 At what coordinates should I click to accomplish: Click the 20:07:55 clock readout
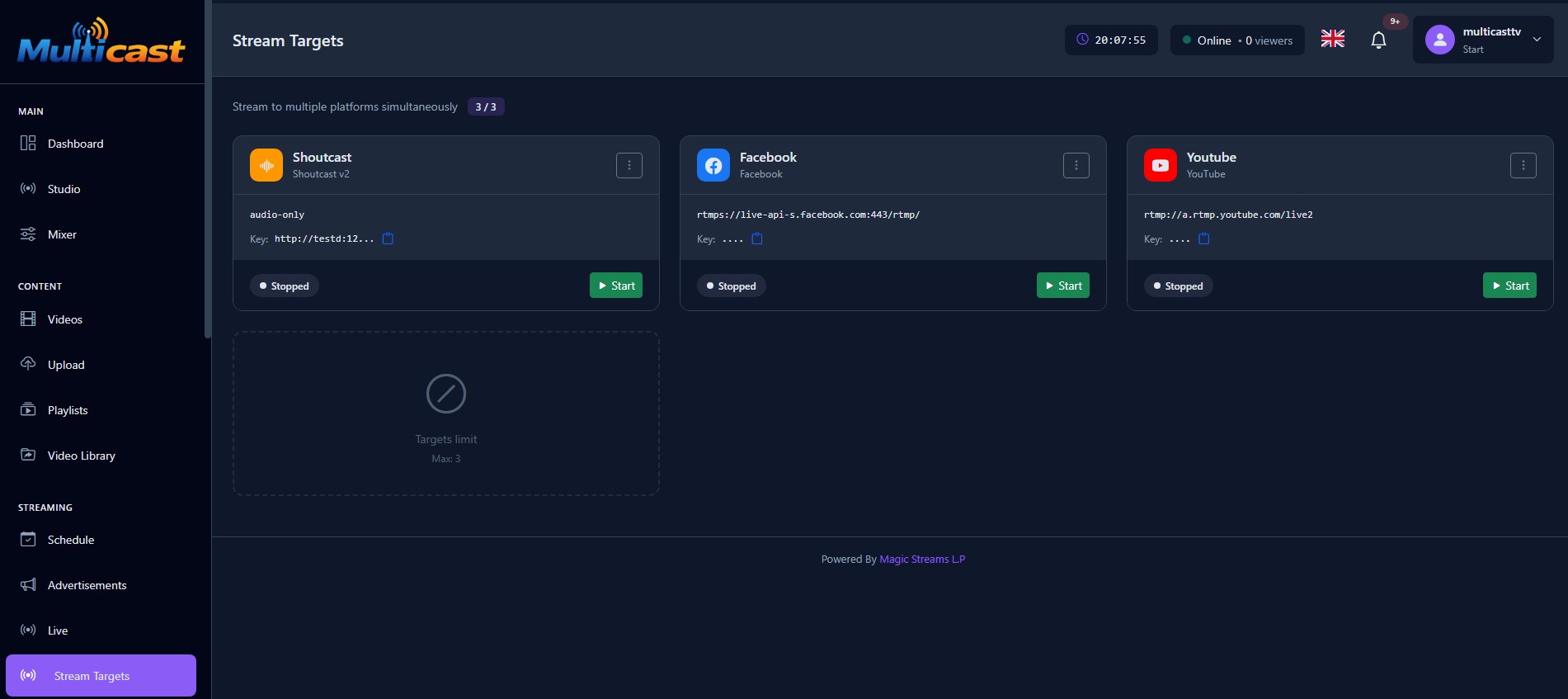pyautogui.click(x=1120, y=40)
